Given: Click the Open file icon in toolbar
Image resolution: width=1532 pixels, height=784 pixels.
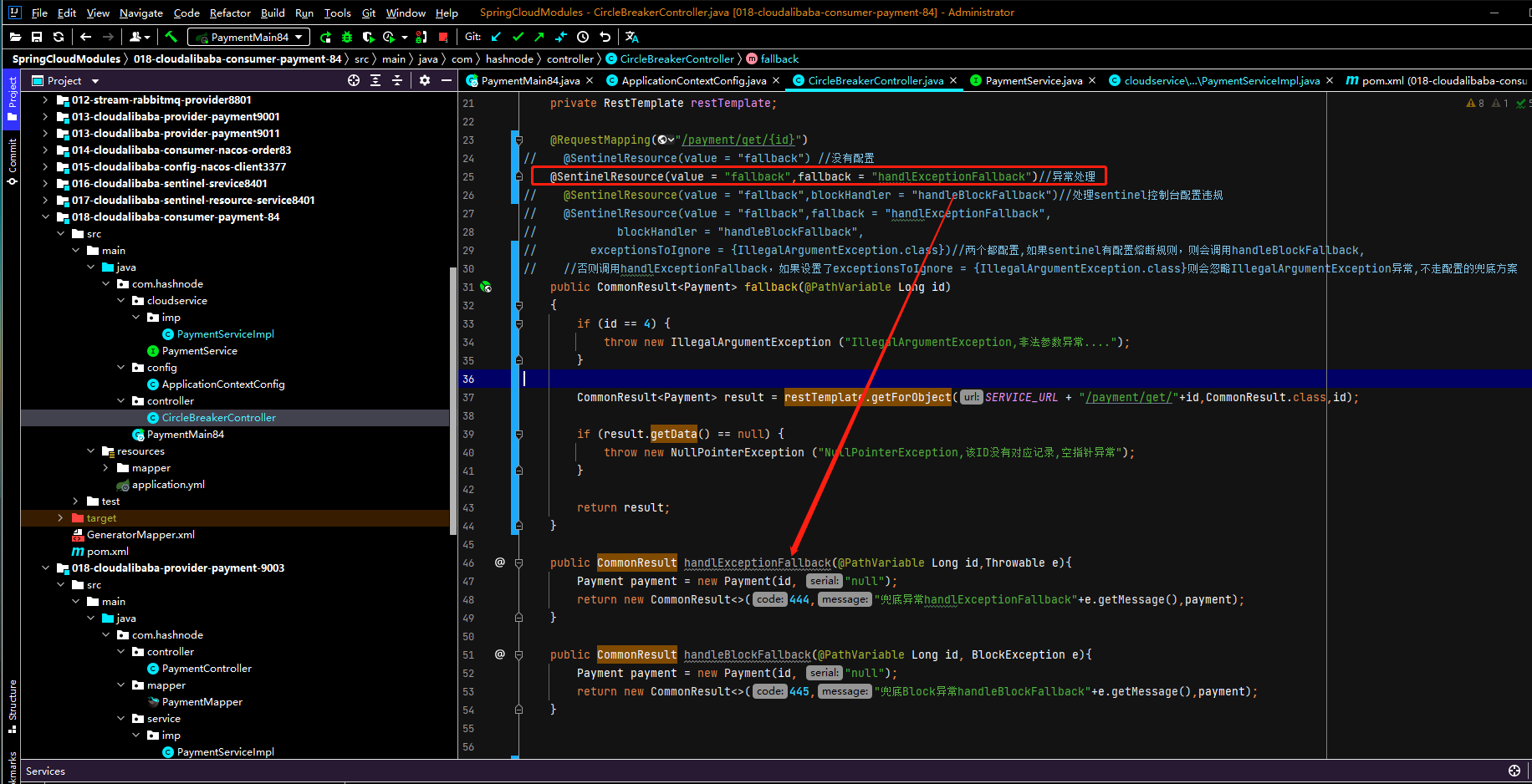Looking at the screenshot, I should tap(16, 37).
